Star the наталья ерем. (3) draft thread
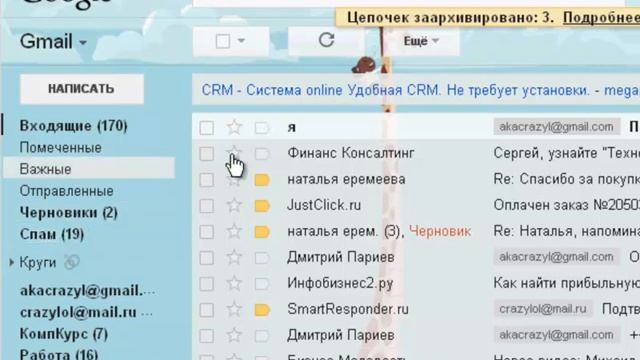This screenshot has width=640, height=360. 234,231
